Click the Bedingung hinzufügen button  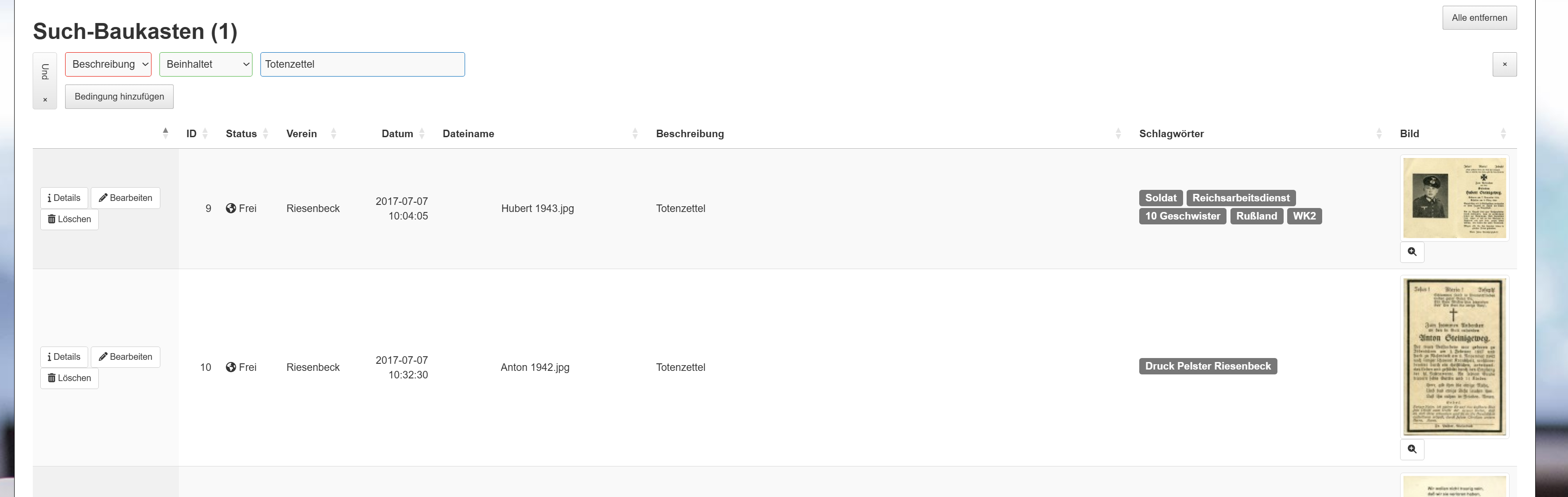(119, 97)
